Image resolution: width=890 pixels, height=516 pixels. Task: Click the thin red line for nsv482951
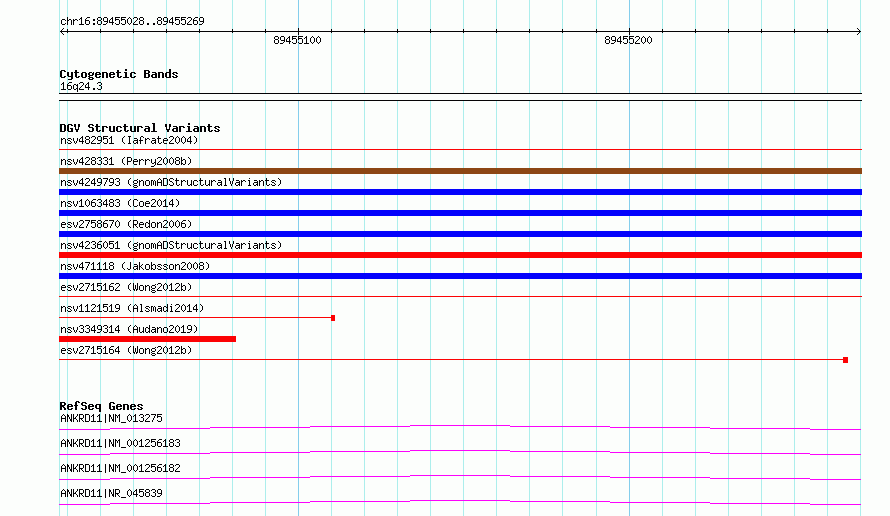tap(460, 149)
